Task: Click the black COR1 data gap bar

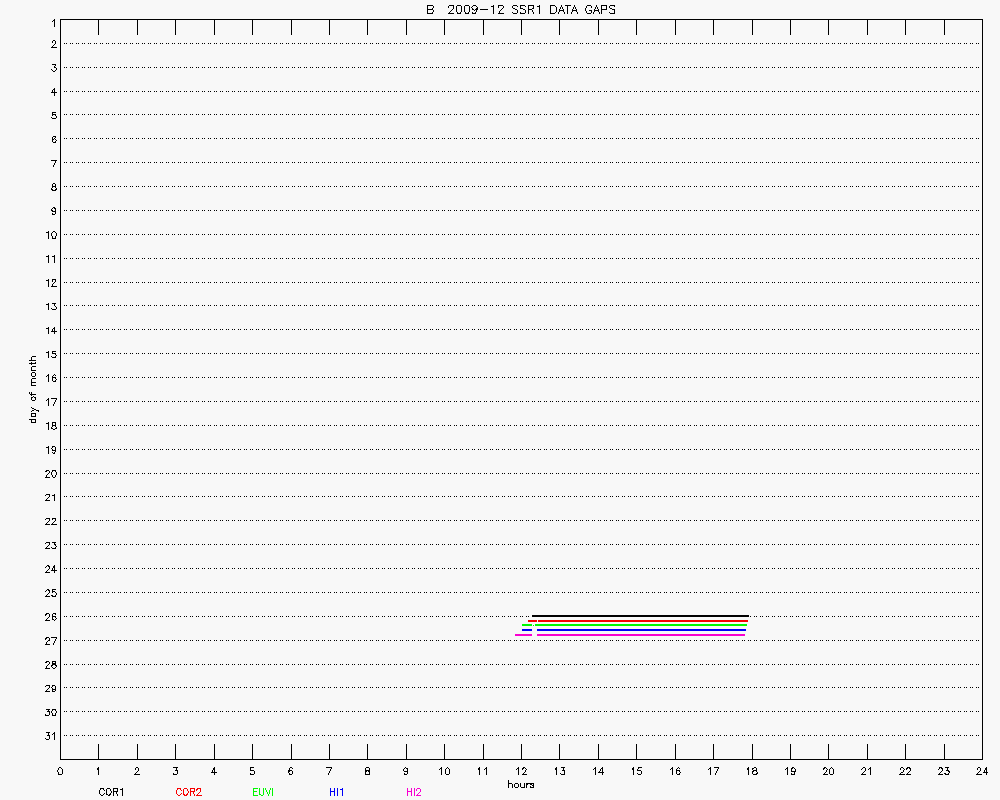Action: pos(640,616)
